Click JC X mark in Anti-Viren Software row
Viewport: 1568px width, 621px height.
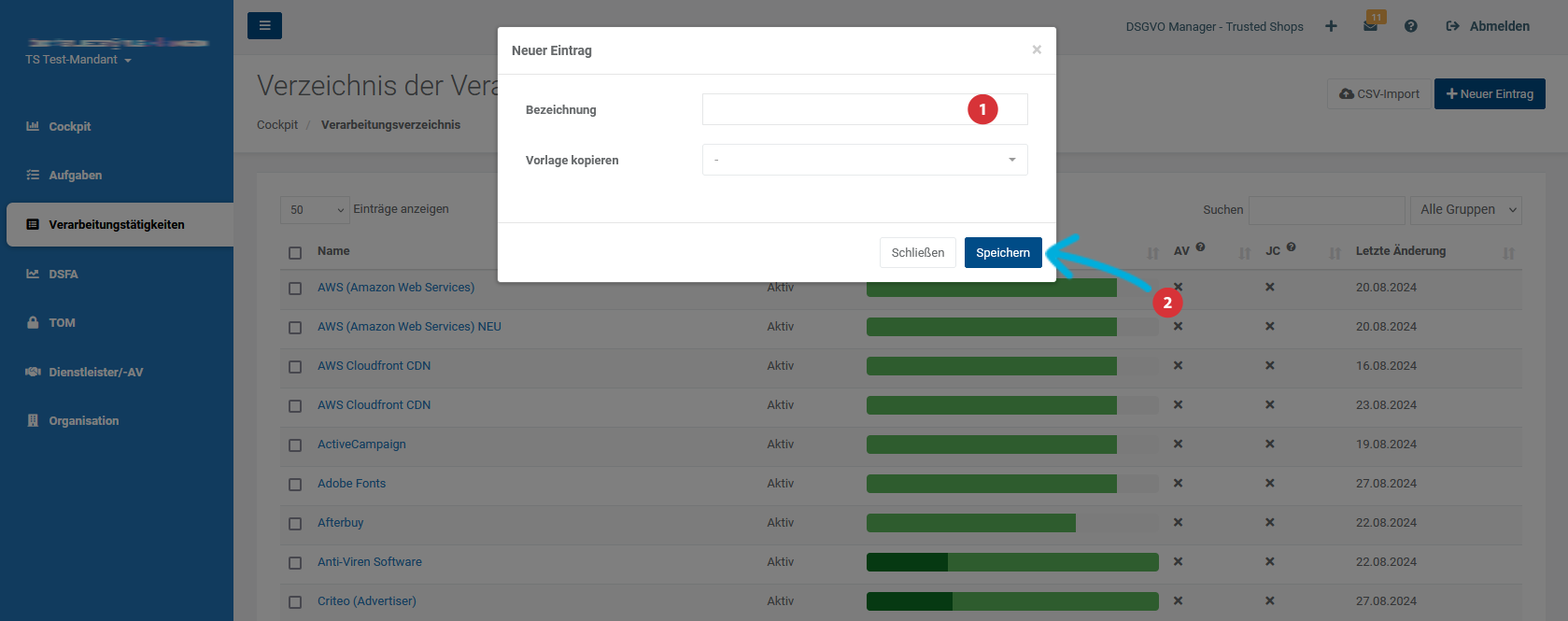tap(1270, 561)
